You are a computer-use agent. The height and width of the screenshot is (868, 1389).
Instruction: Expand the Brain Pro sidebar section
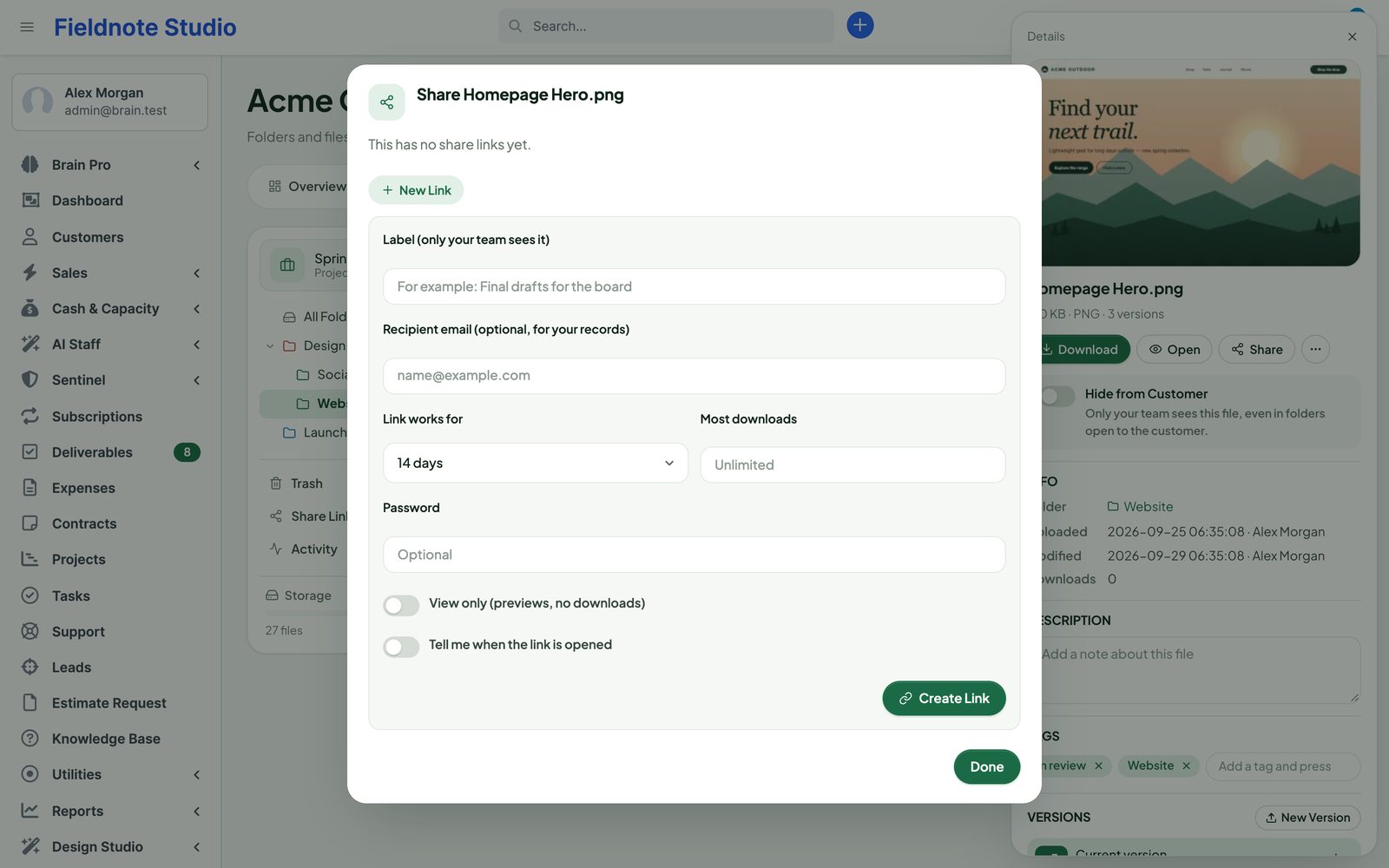pos(197,165)
